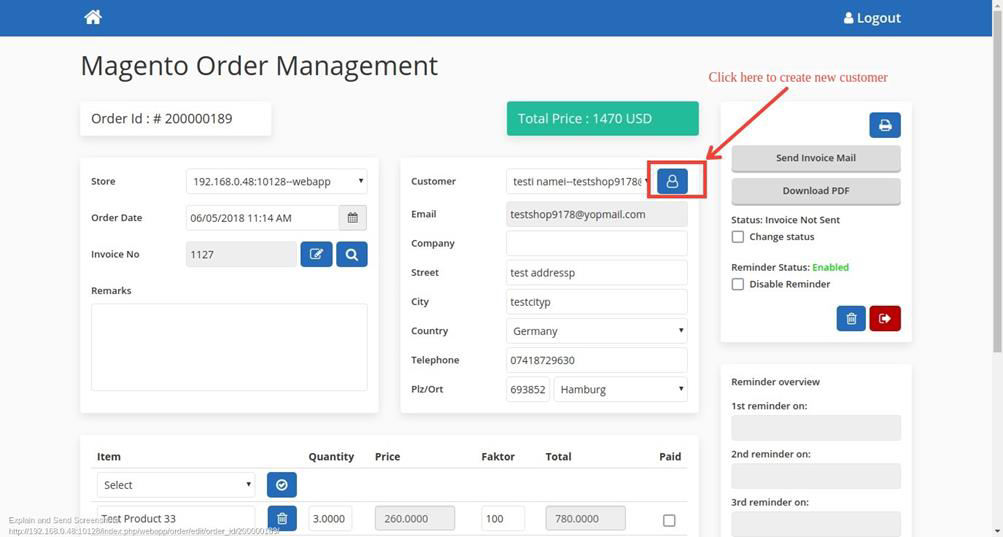Viewport: 1003px width, 537px height.
Task: Check Paid box for Test Product 33
Action: coord(669,520)
